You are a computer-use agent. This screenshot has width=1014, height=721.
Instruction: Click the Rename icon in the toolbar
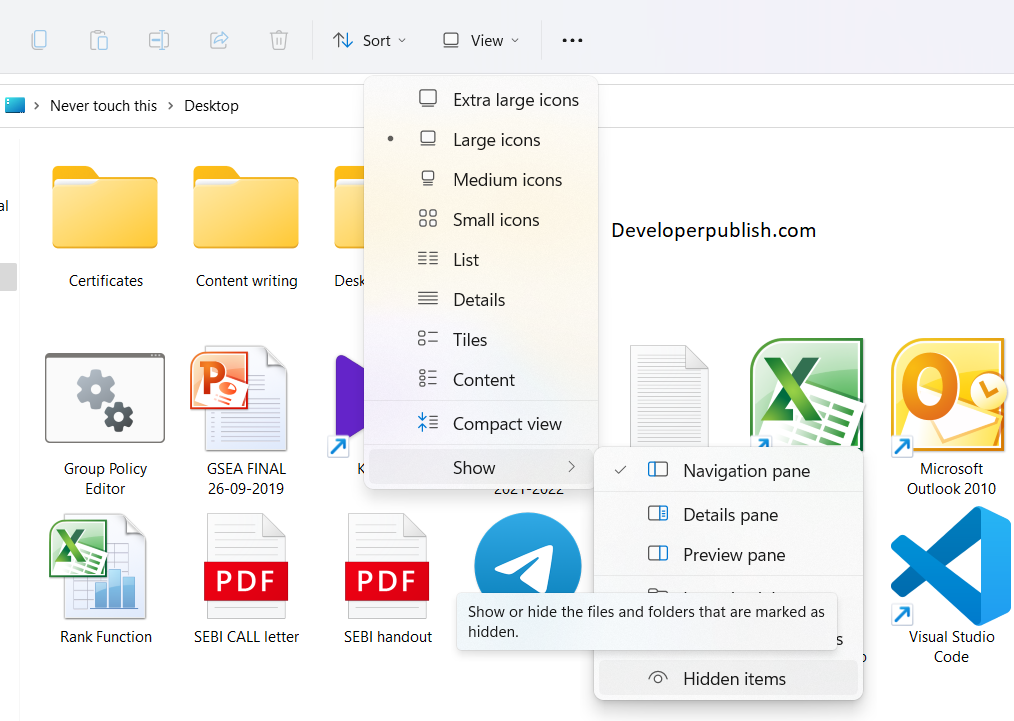(x=159, y=40)
